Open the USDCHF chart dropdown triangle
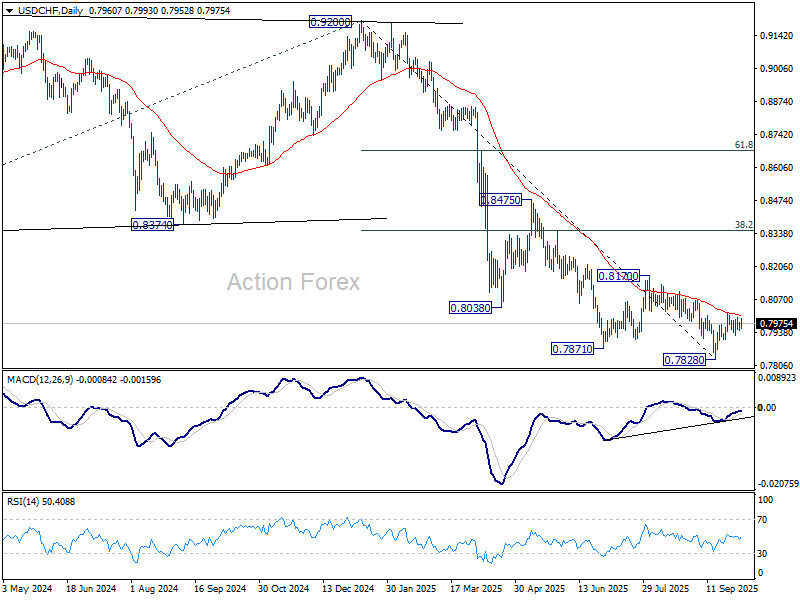The width and height of the screenshot is (800, 600). [9, 11]
